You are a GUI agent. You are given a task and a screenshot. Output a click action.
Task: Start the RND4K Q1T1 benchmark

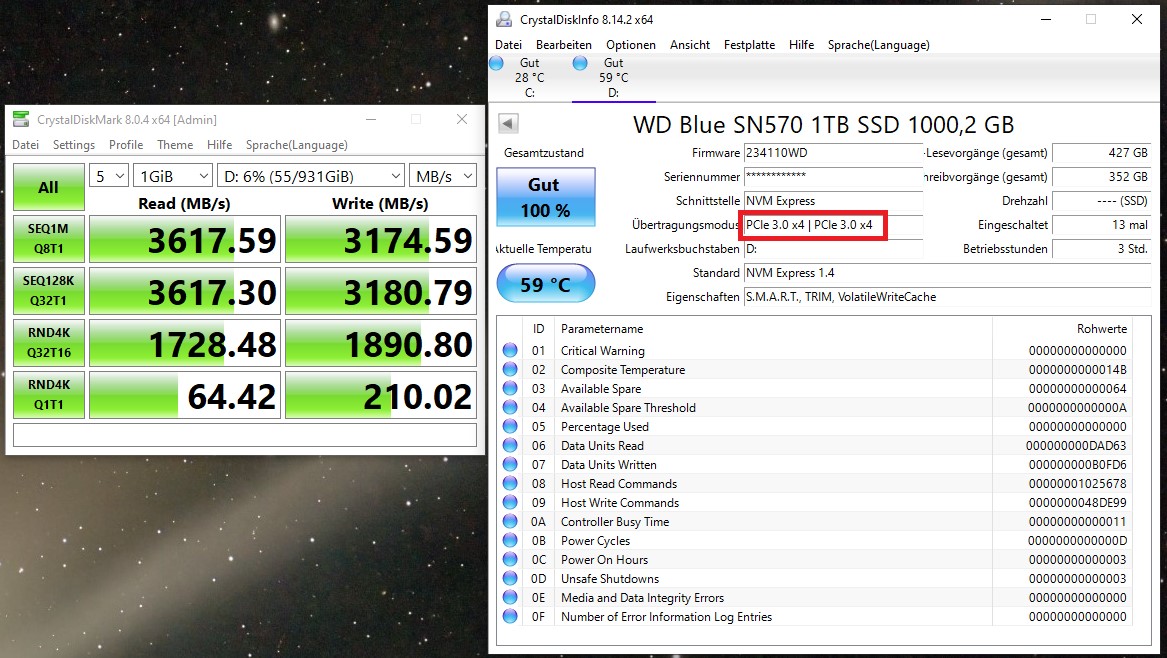[x=48, y=395]
